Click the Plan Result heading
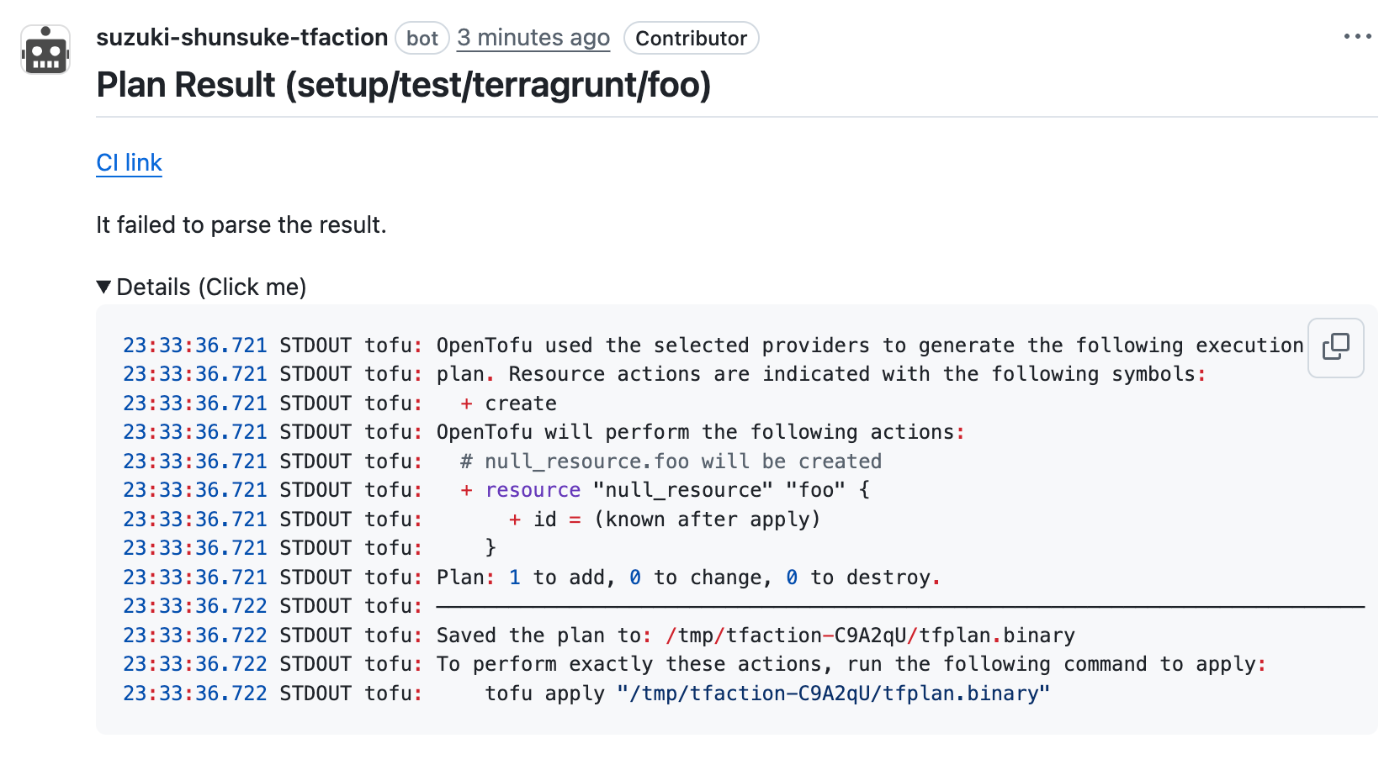This screenshot has width=1400, height=770. point(403,85)
